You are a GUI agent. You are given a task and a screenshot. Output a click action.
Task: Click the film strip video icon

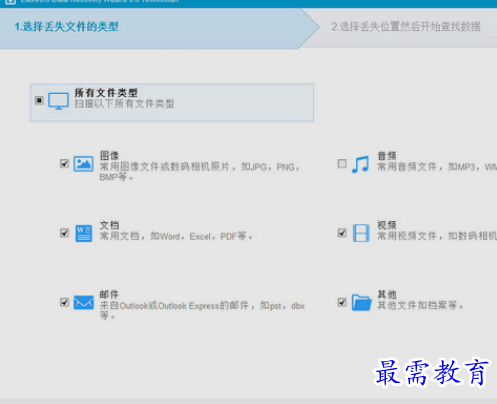tap(361, 233)
